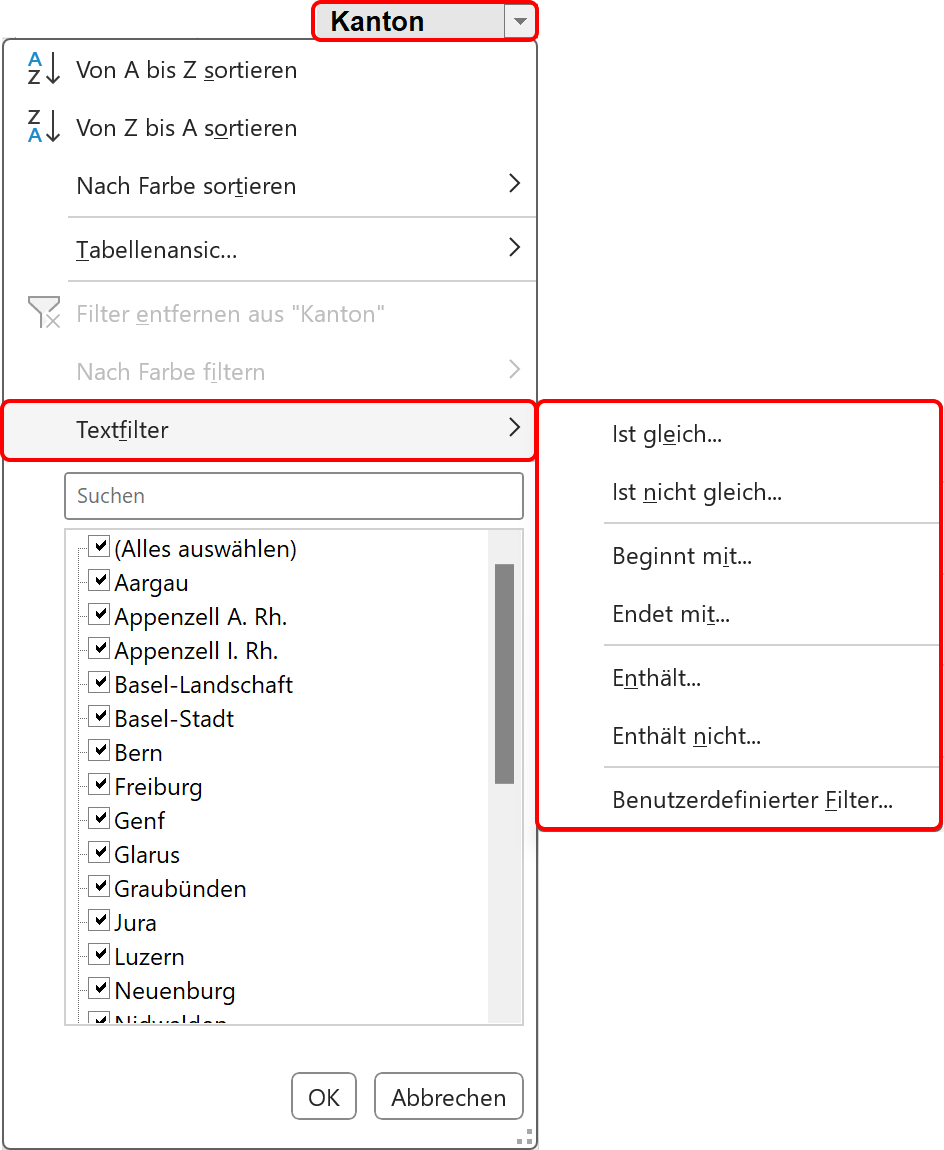Open the Textfilter submenu
The width and height of the screenshot is (944, 1150).
(x=269, y=430)
